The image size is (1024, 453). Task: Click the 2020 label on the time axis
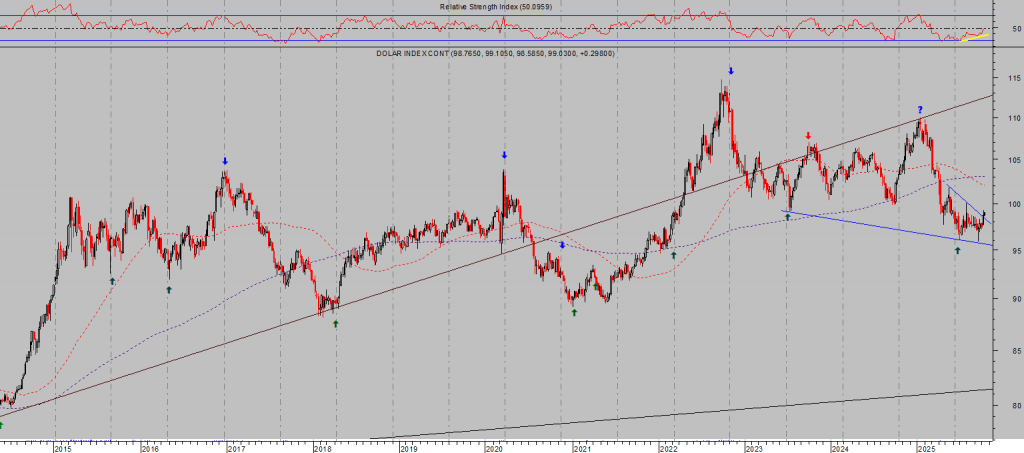point(494,448)
